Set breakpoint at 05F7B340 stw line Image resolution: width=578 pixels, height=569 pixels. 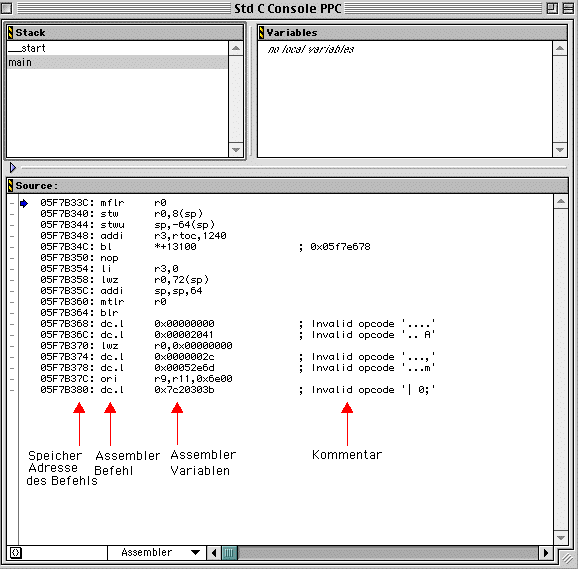[x=12, y=214]
